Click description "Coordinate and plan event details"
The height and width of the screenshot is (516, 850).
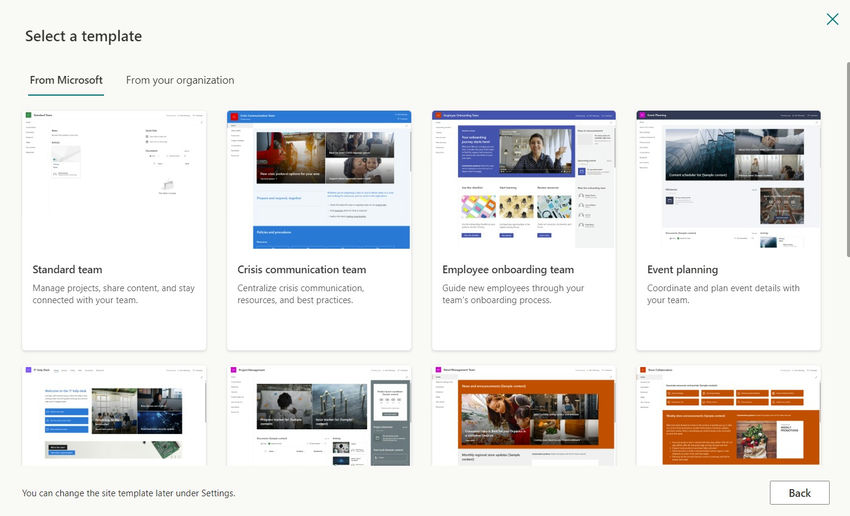pyautogui.click(x=723, y=294)
